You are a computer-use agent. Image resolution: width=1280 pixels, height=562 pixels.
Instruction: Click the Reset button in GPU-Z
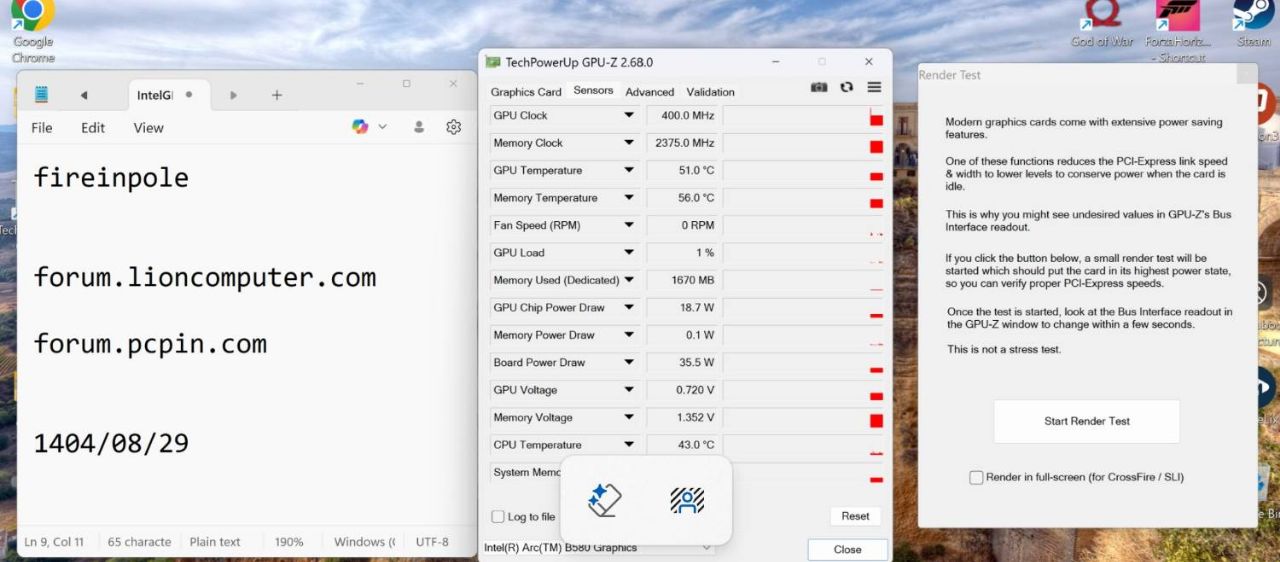[x=855, y=516]
